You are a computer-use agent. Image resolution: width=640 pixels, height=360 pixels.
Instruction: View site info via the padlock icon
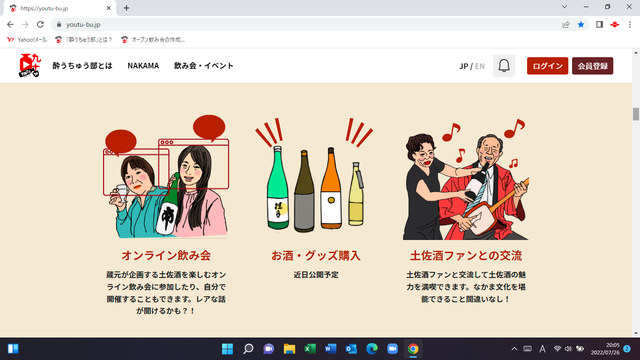[59, 24]
